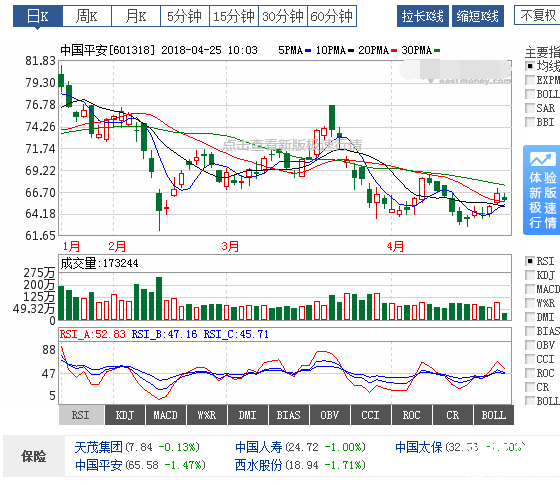Viewport: 560px width, 485px height.
Task: Show the 5分钟 chart
Action: [x=185, y=16]
